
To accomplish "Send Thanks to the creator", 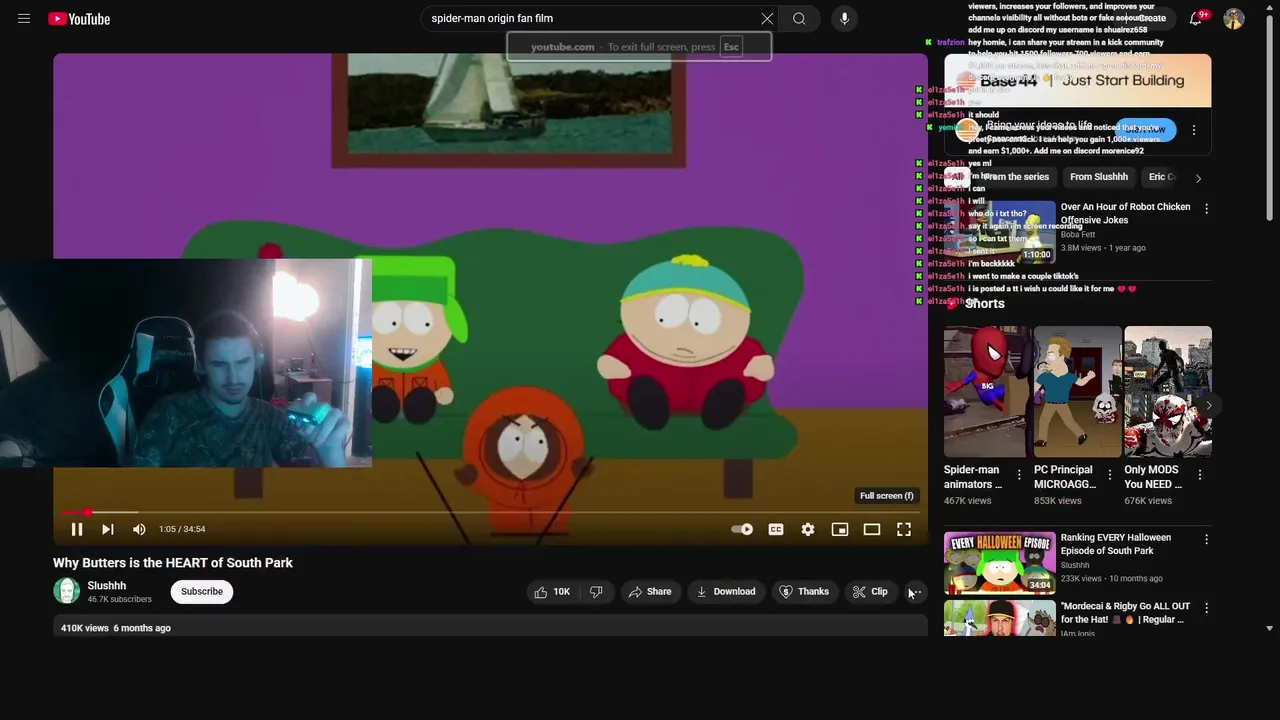I will (x=804, y=592).
